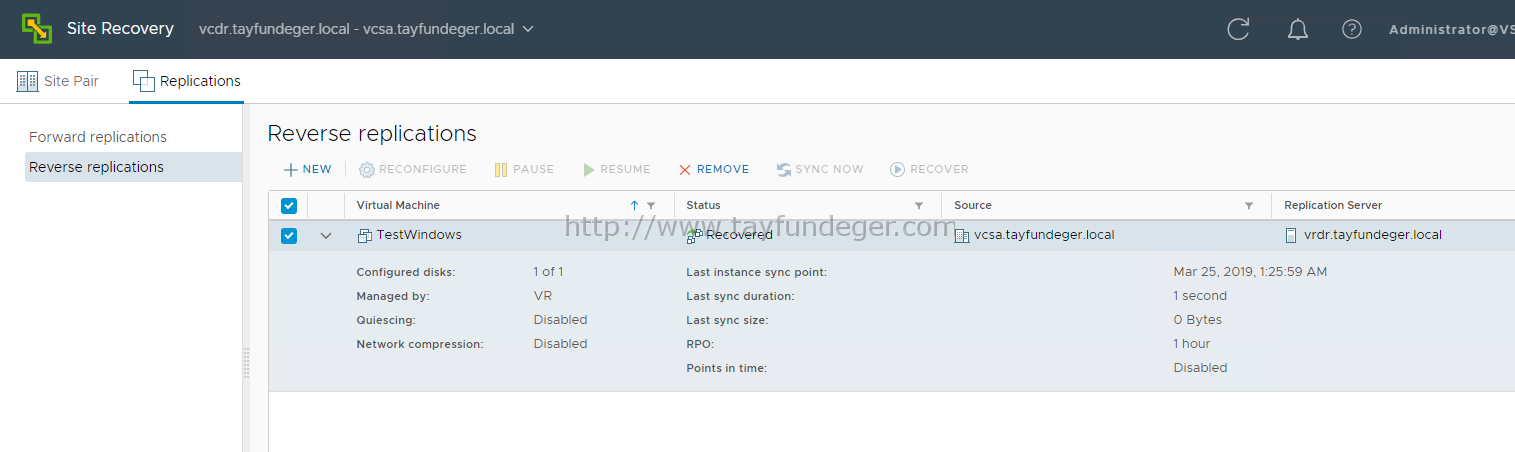The image size is (1515, 452).
Task: Click the RESUME button
Action: click(x=616, y=169)
